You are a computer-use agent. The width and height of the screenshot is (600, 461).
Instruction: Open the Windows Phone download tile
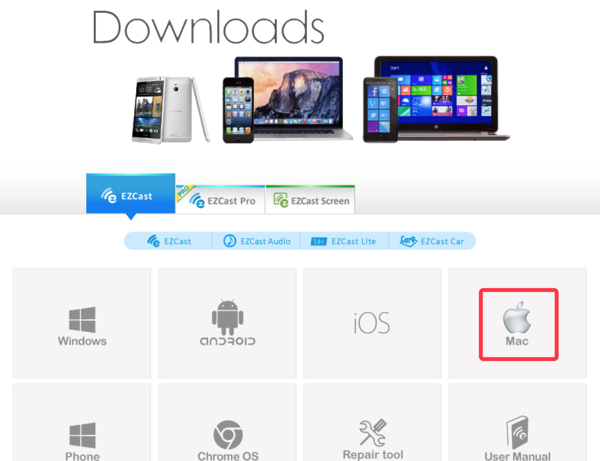pos(82,422)
